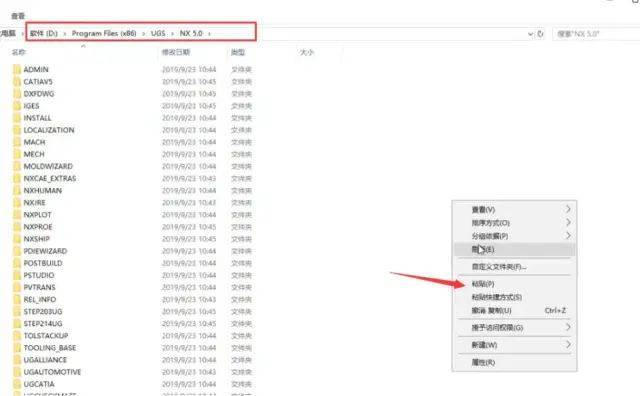Go to UGS in the breadcrumb
This screenshot has width=640, height=396.
[x=158, y=33]
